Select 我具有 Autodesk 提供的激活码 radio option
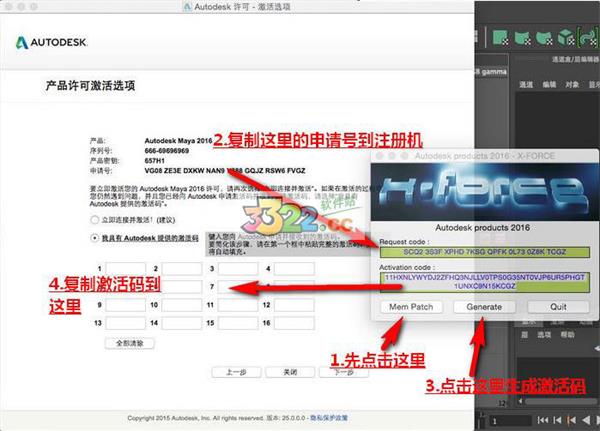 point(95,238)
